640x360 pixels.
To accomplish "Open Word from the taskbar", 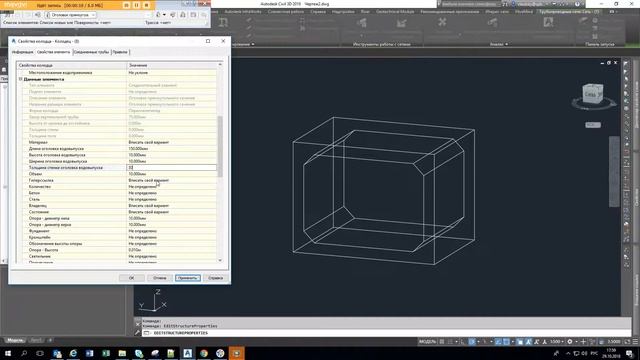I will click(90, 353).
